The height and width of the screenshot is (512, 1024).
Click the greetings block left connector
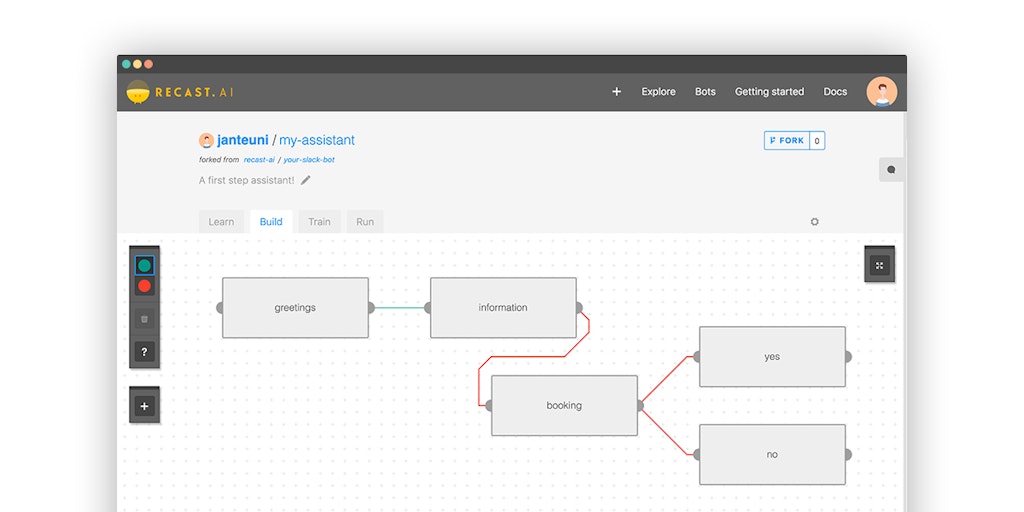tap(220, 308)
